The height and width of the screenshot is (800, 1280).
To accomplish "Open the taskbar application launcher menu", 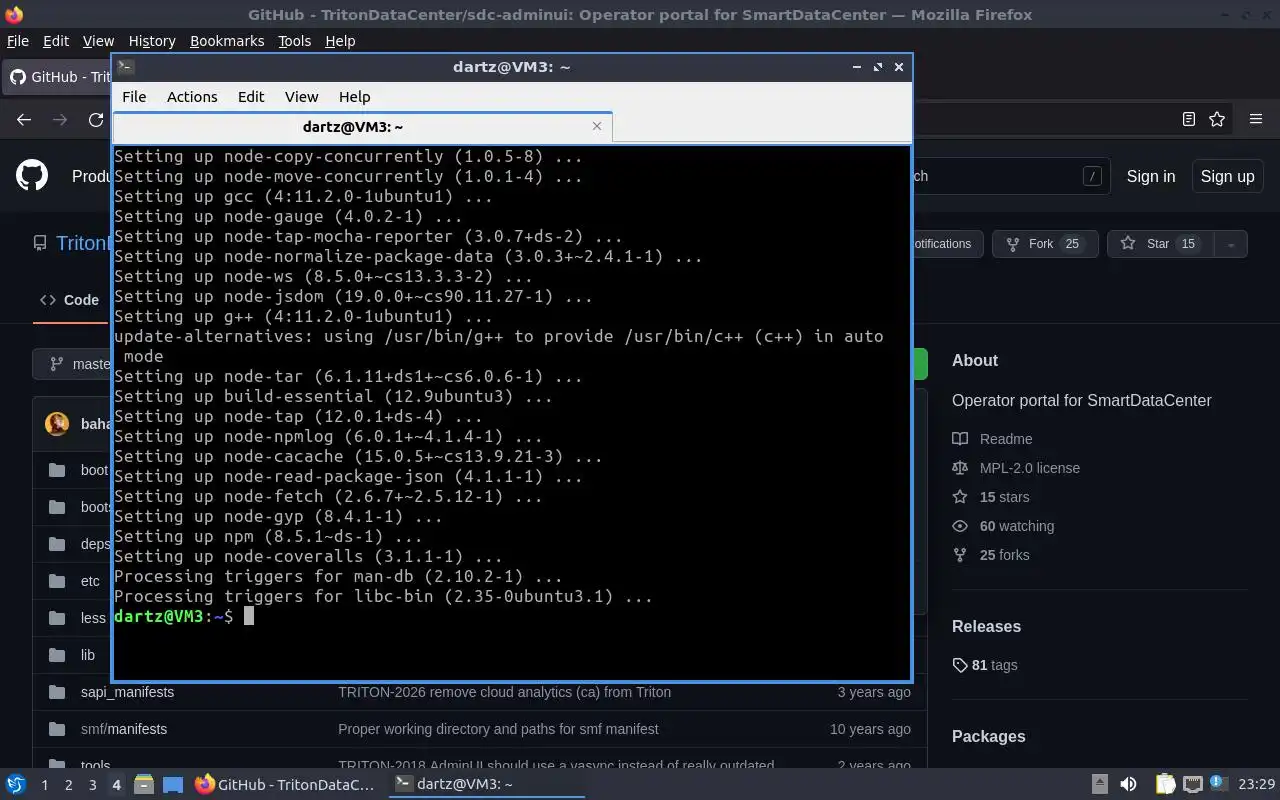I will 16,785.
